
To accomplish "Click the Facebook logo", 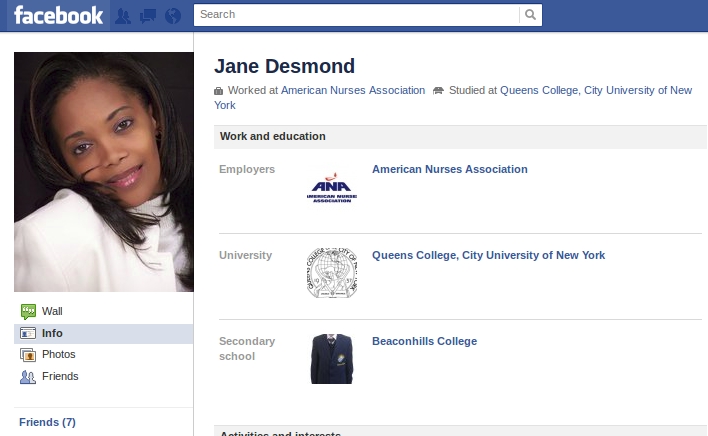I will pyautogui.click(x=59, y=15).
